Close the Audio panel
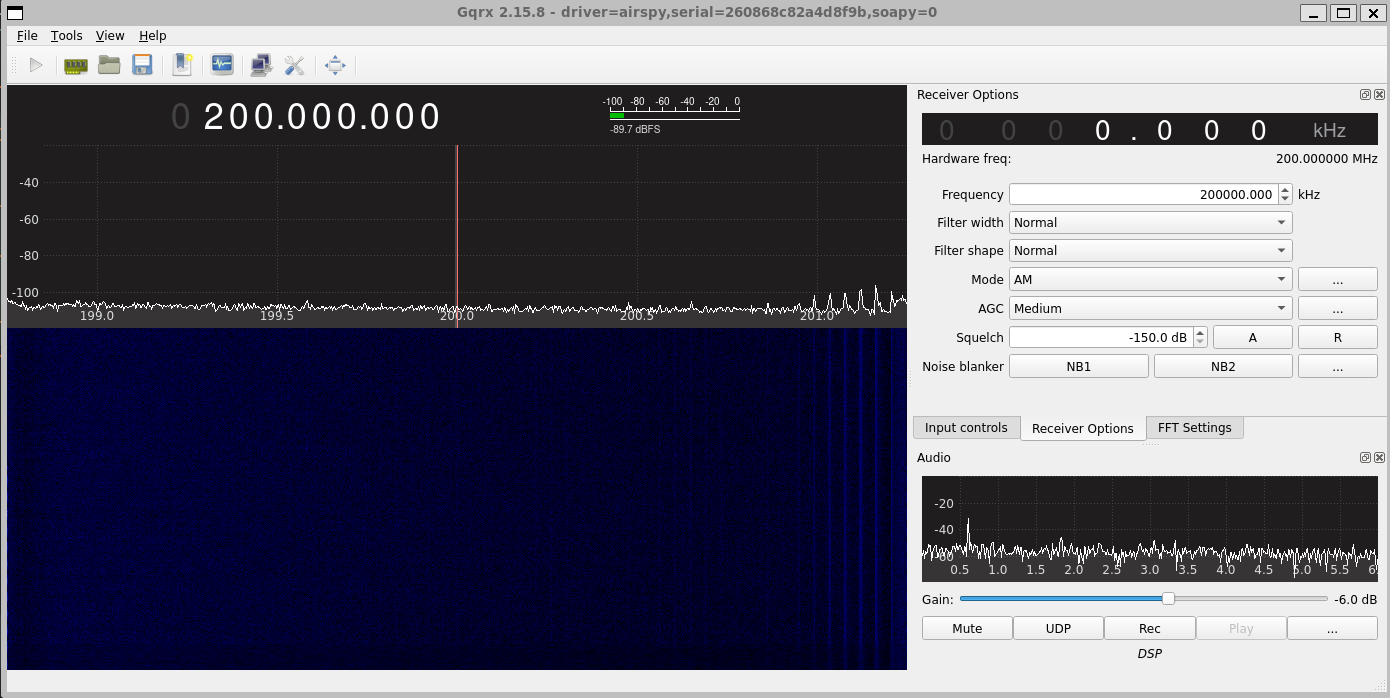 (1379, 457)
